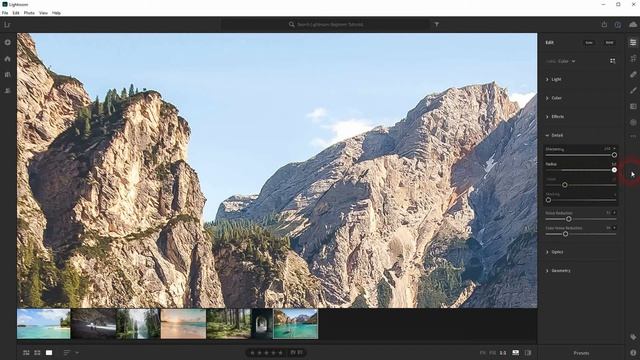Click the cloud sync status icon
Image resolution: width=640 pixels, height=360 pixels.
click(x=633, y=24)
